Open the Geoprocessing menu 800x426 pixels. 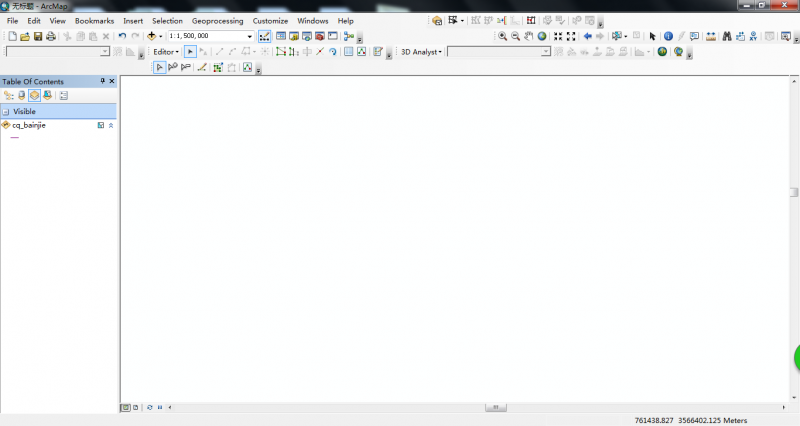coord(217,21)
